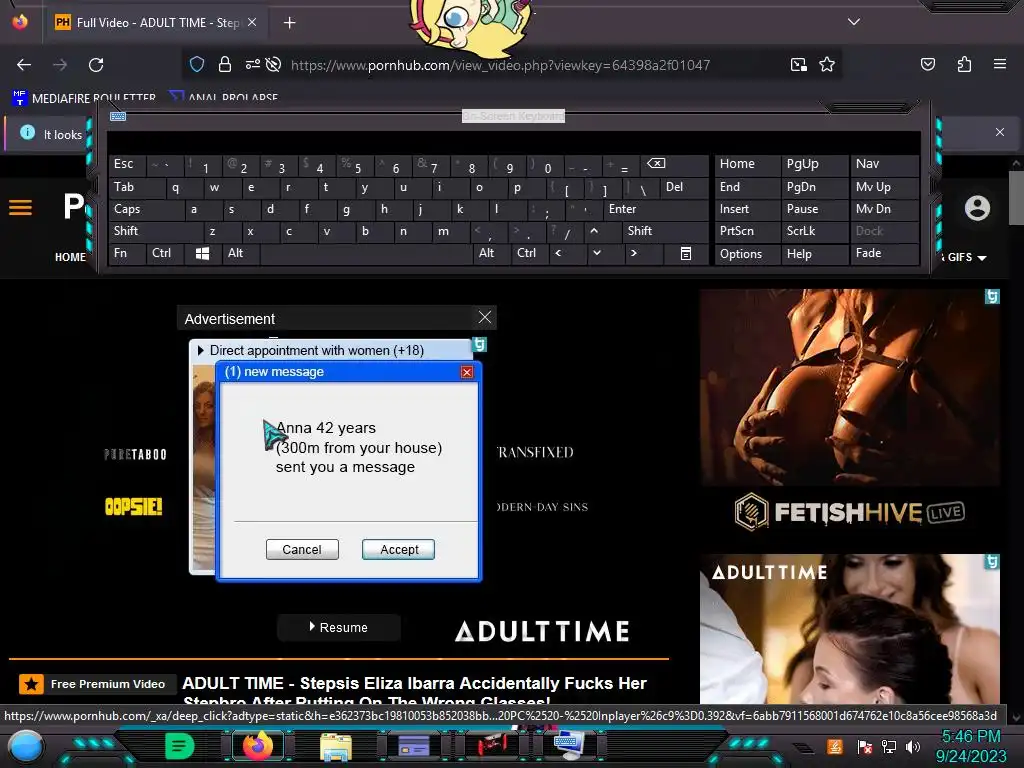Open the Firefox extensions puzzle icon
The image size is (1024, 768).
pyautogui.click(x=964, y=64)
